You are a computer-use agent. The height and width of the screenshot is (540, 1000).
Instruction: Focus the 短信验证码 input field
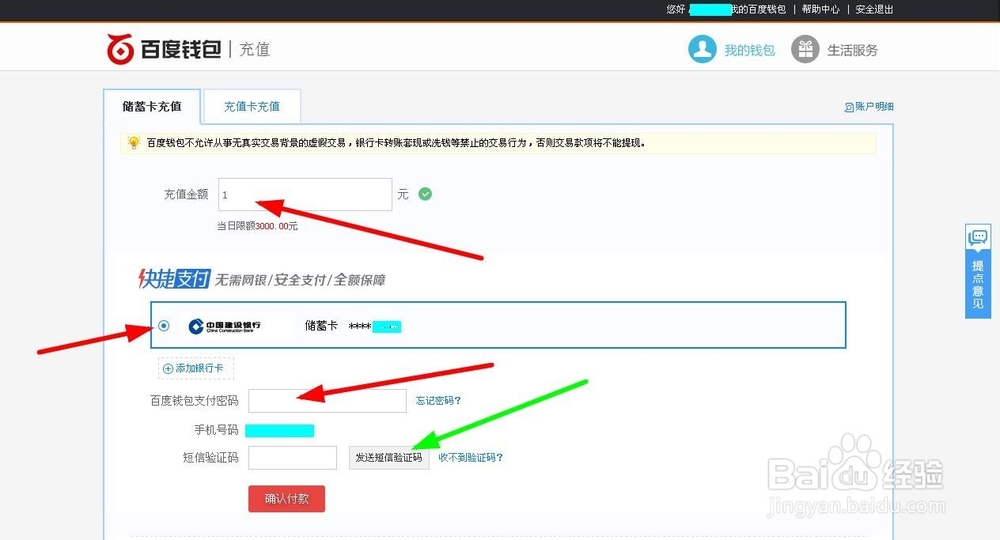[x=293, y=458]
